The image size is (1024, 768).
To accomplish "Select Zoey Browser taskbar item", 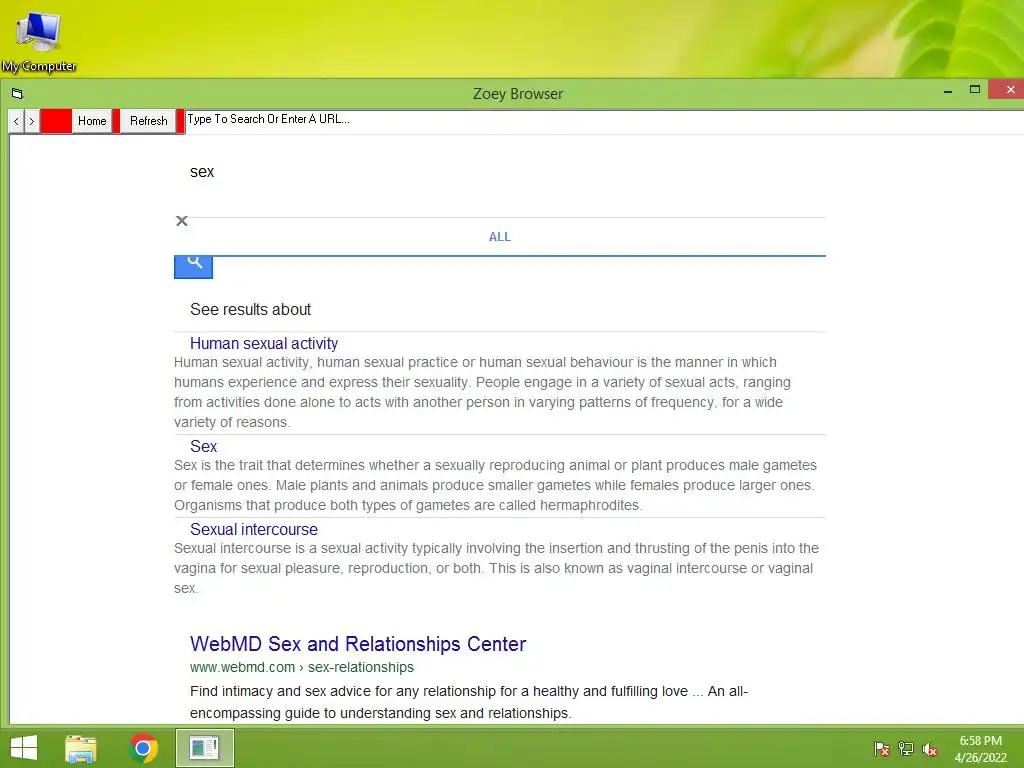I will pos(204,748).
